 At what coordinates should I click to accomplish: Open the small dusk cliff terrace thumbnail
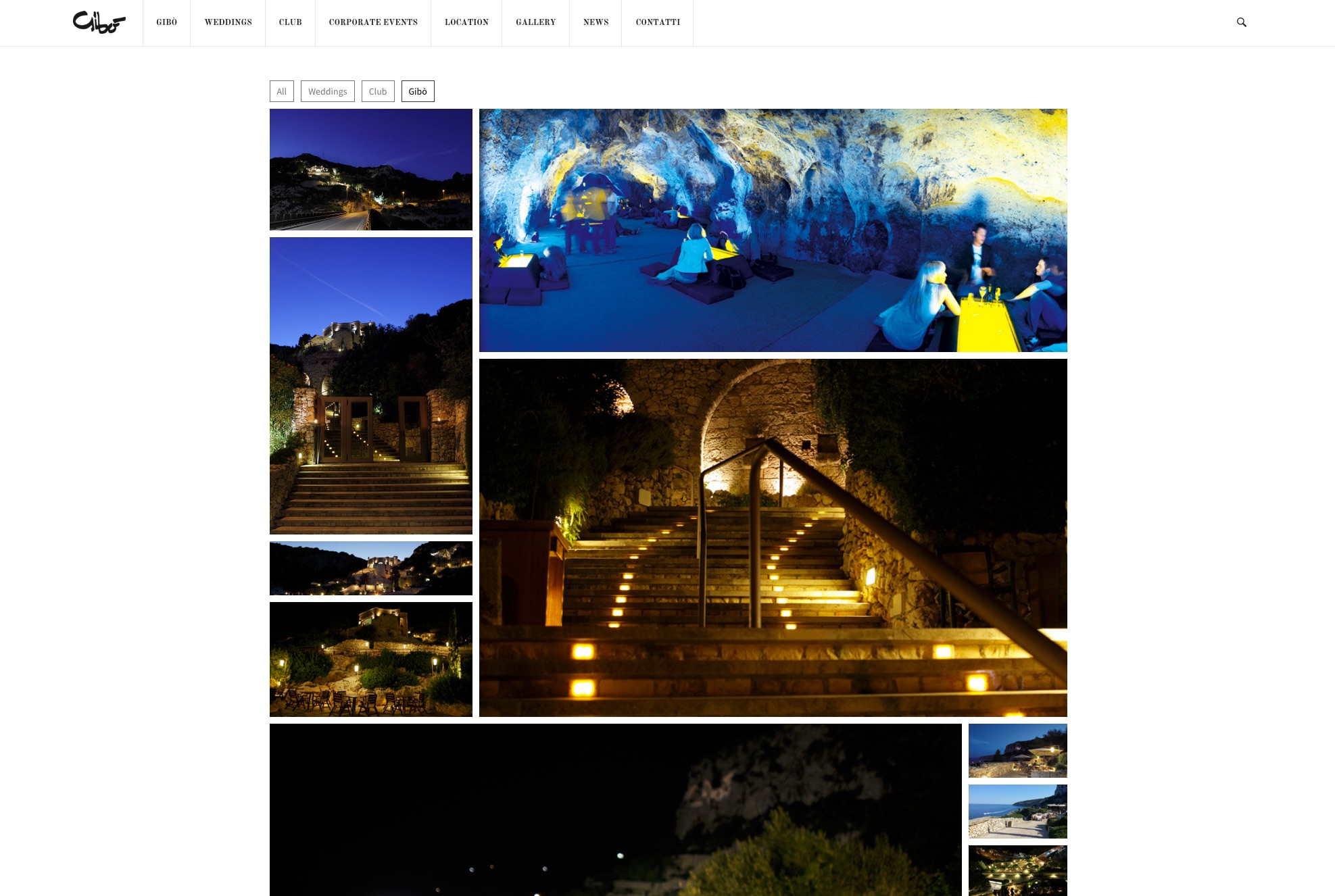pos(1018,751)
